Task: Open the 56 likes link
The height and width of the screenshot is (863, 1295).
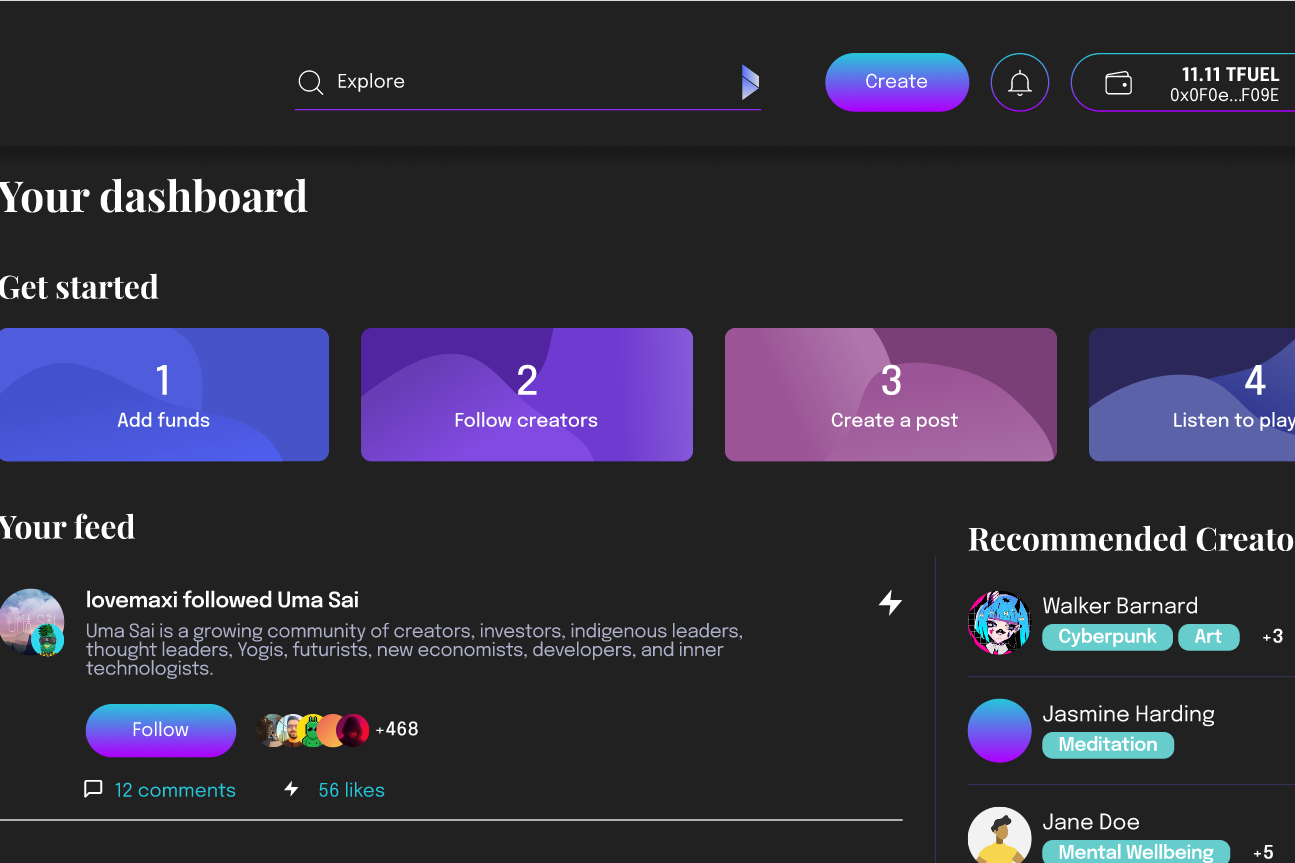Action: pos(351,790)
